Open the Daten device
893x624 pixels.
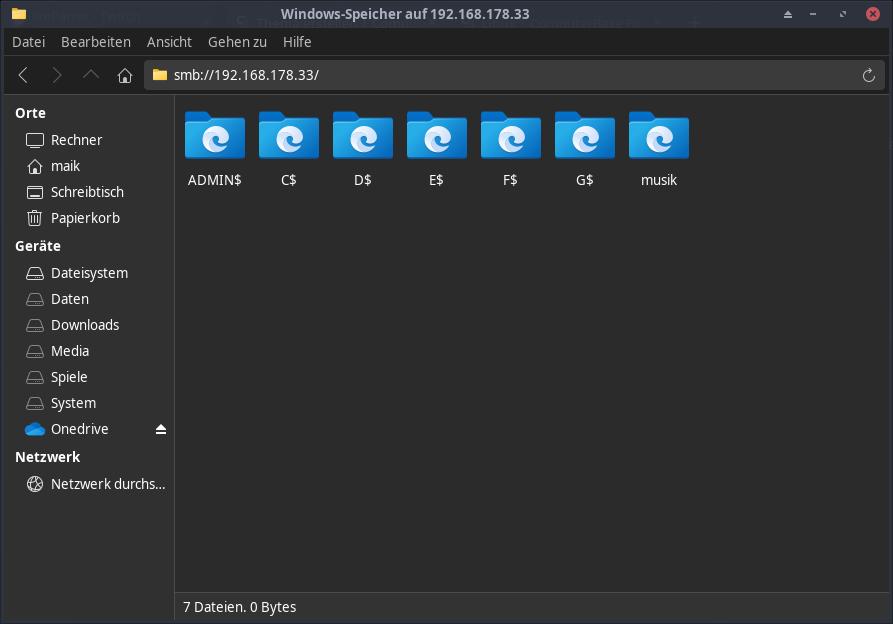[x=90, y=299]
